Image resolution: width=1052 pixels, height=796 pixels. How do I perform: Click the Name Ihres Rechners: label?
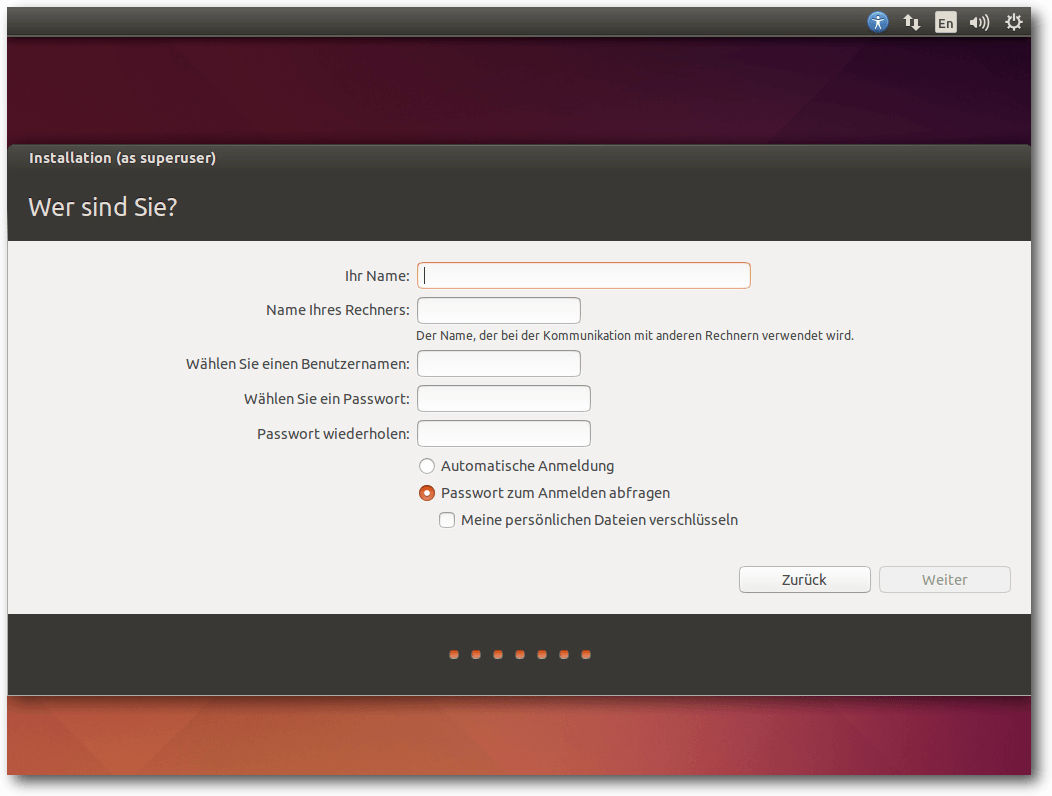coord(337,310)
